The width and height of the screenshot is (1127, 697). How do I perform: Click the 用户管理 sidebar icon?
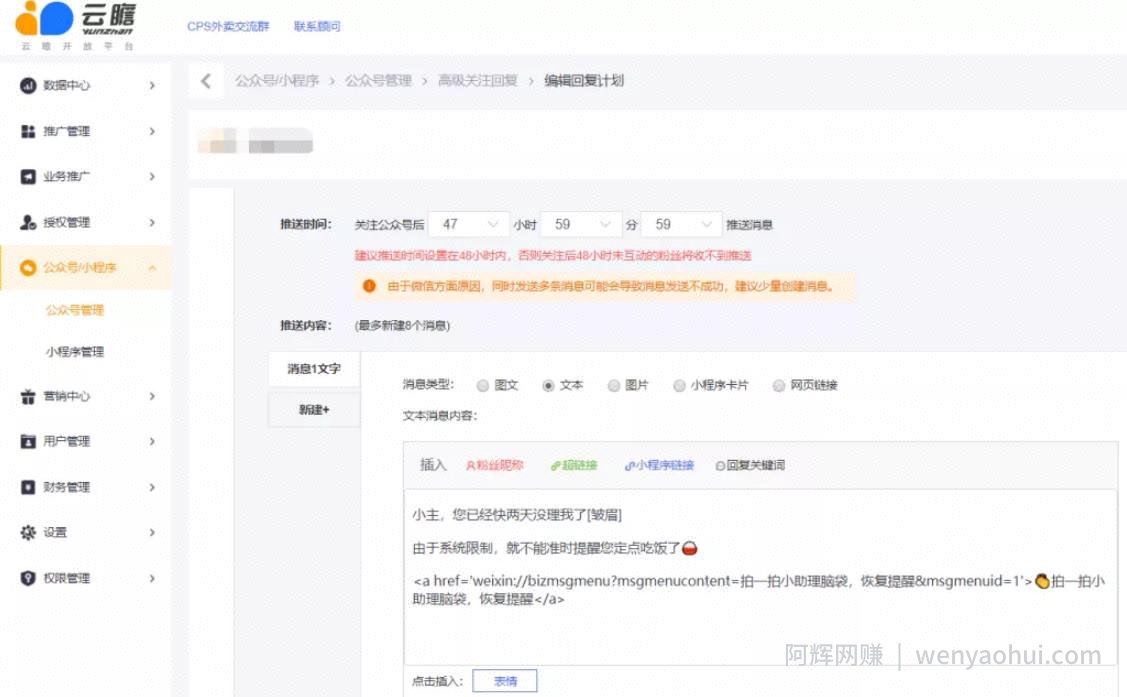click(28, 441)
